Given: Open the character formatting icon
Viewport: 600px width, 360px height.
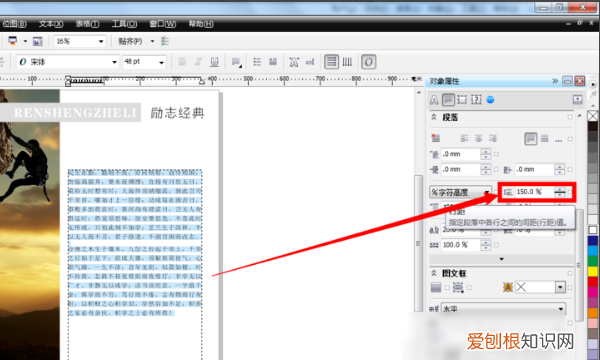Looking at the screenshot, I should (294, 62).
